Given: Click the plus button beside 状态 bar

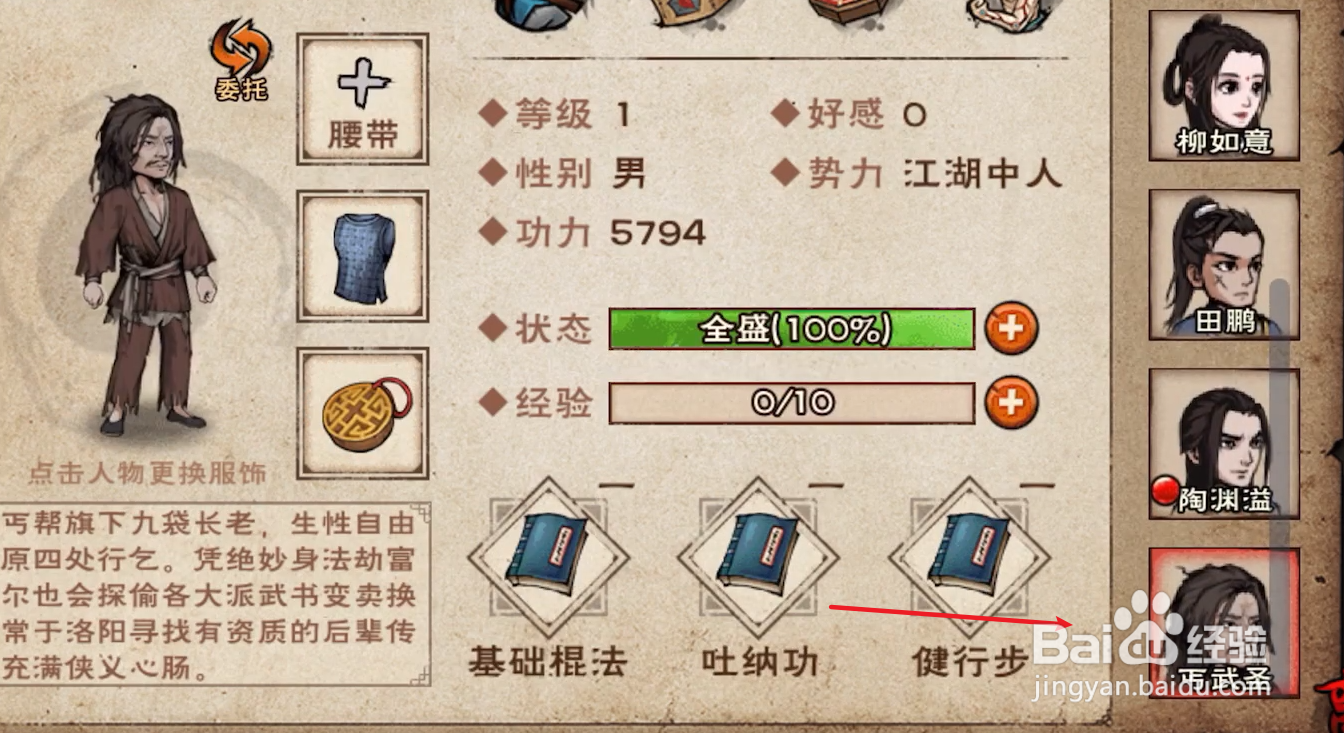Looking at the screenshot, I should coord(1011,329).
